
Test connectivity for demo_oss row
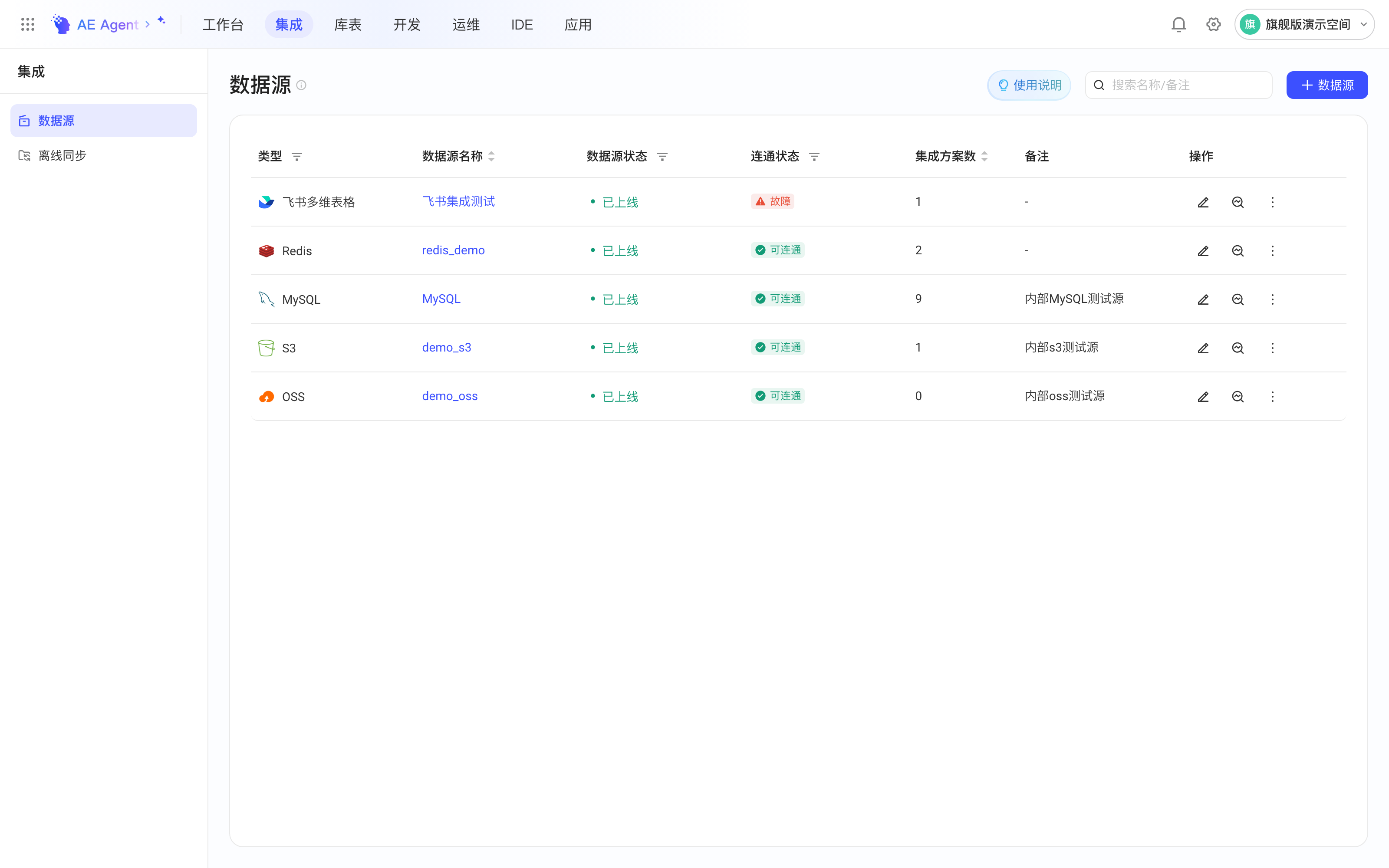1238,397
